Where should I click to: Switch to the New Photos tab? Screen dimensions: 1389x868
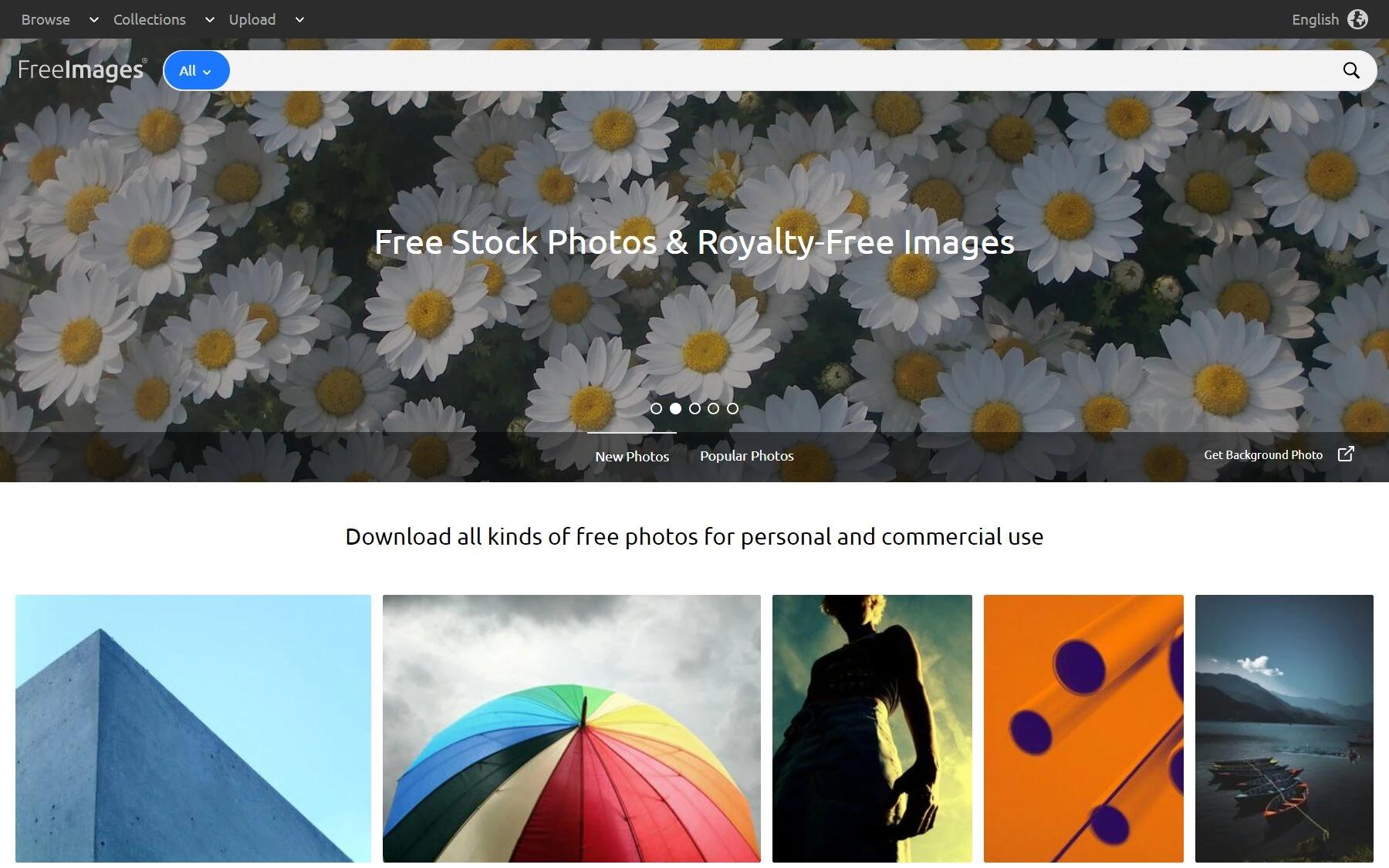[x=632, y=456]
